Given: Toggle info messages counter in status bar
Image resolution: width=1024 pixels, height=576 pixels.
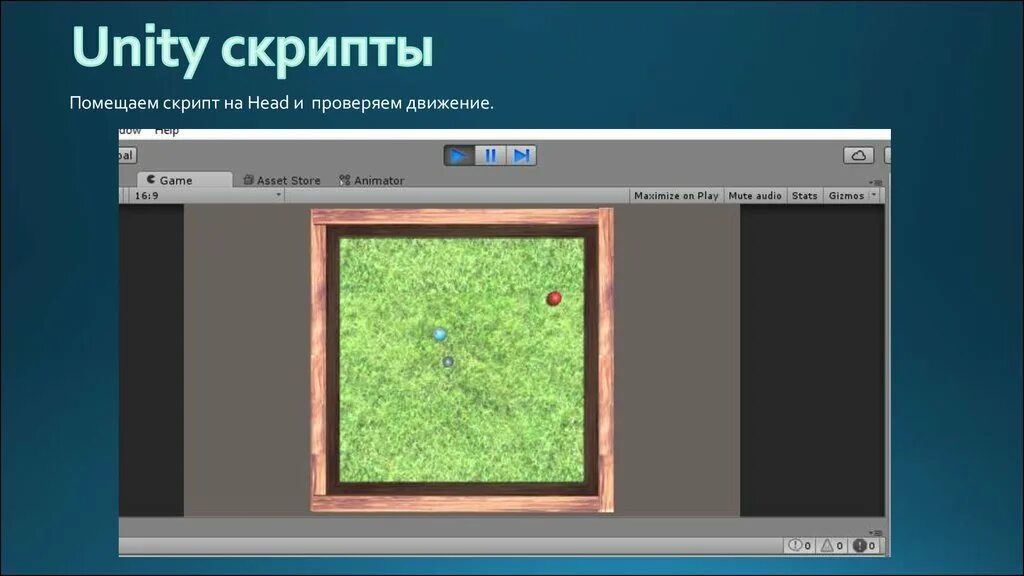Looking at the screenshot, I should pos(800,545).
